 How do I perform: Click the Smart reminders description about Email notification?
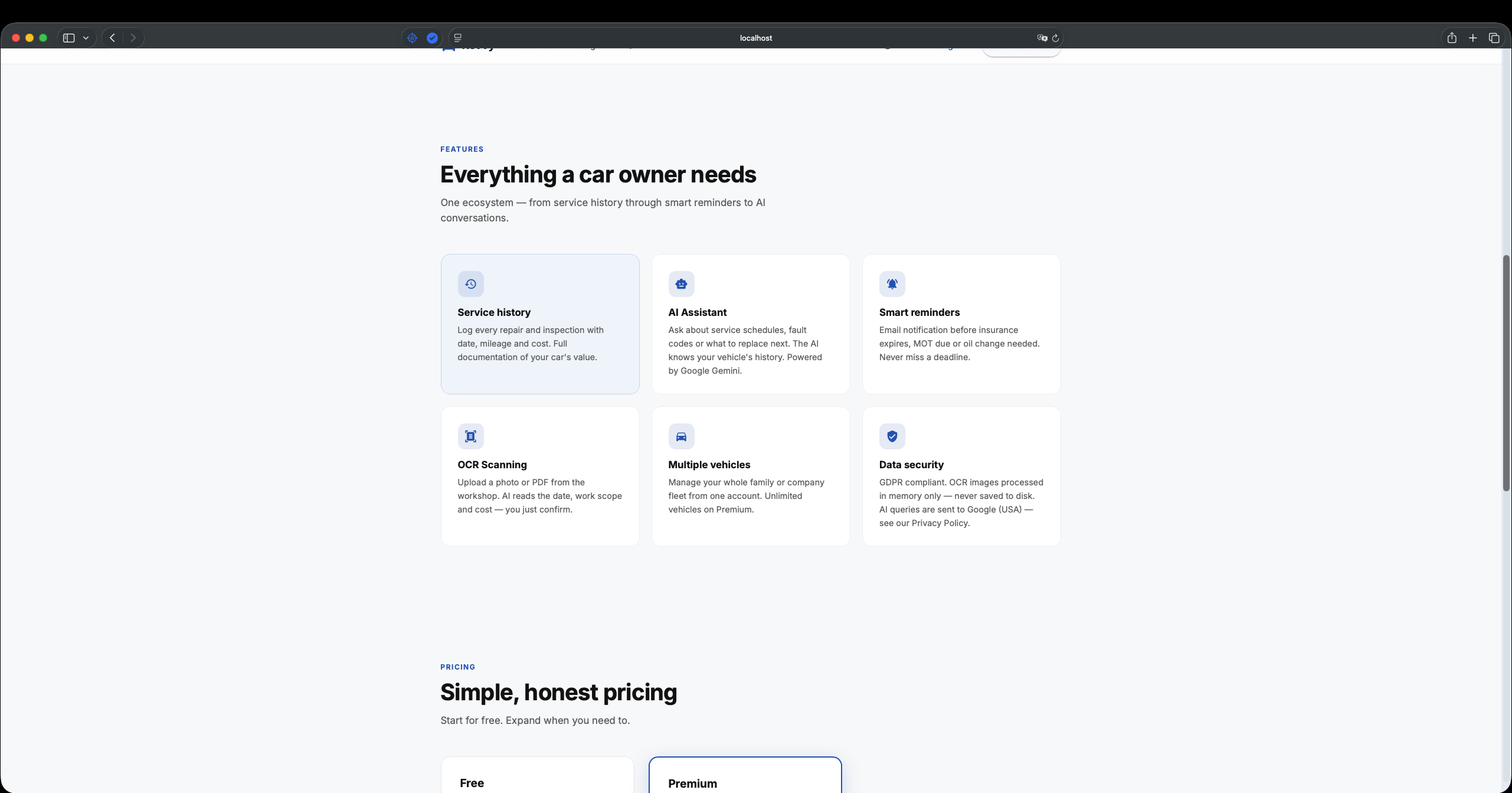coord(960,344)
